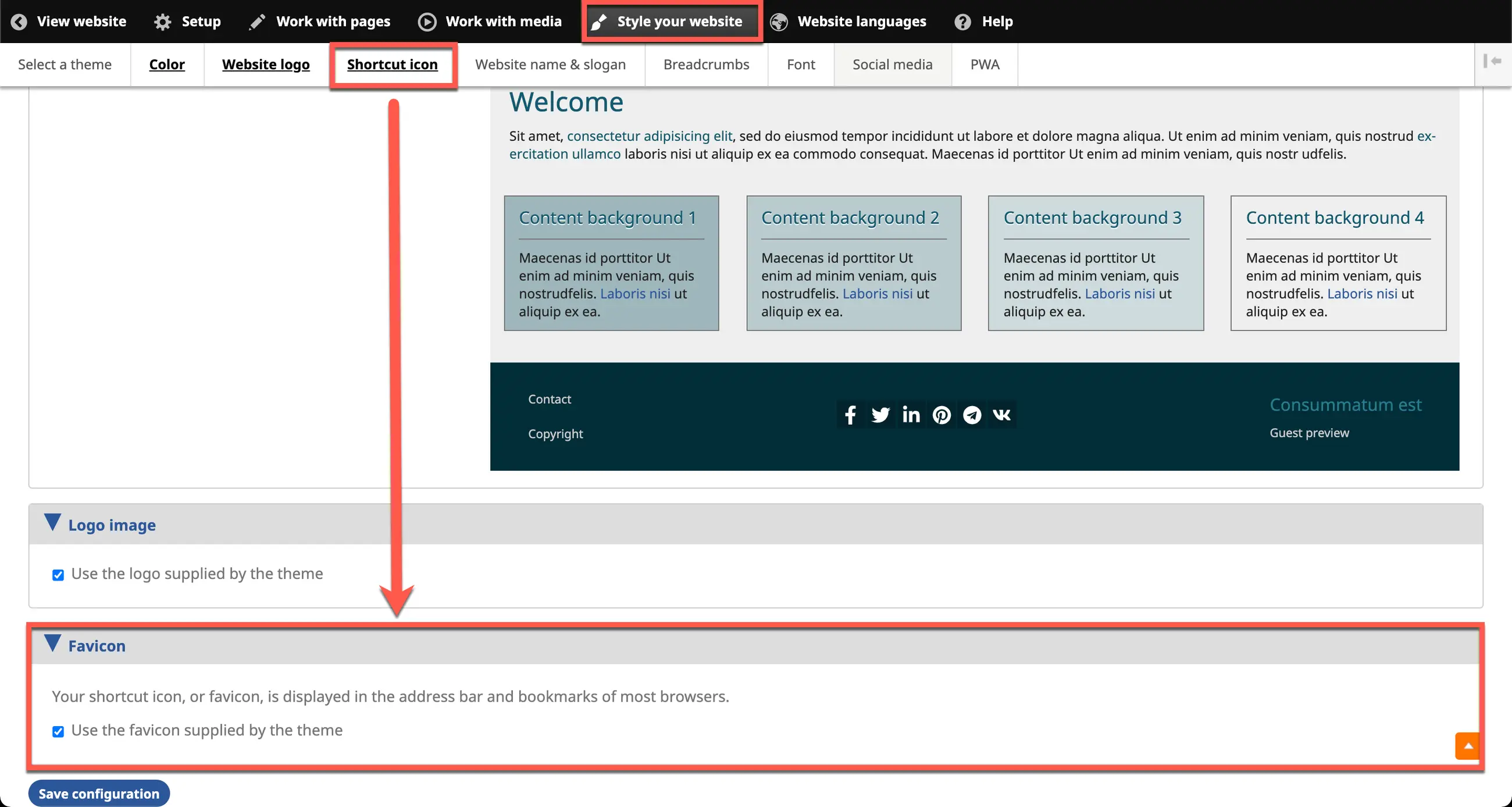The width and height of the screenshot is (1512, 807).
Task: Switch to the Social media tab
Action: point(892,65)
